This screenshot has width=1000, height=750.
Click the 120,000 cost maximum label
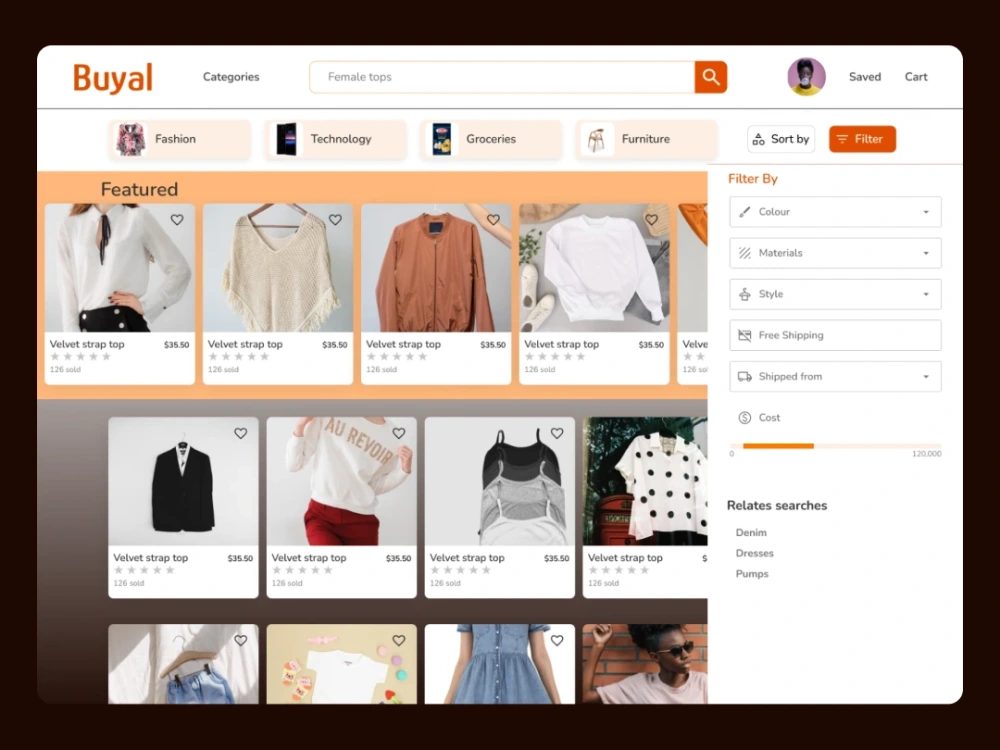(927, 454)
